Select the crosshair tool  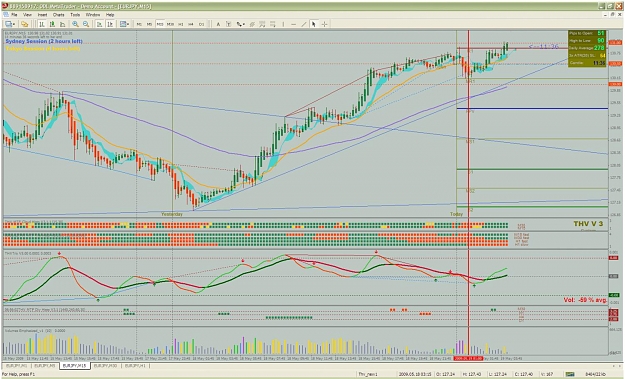[324, 24]
